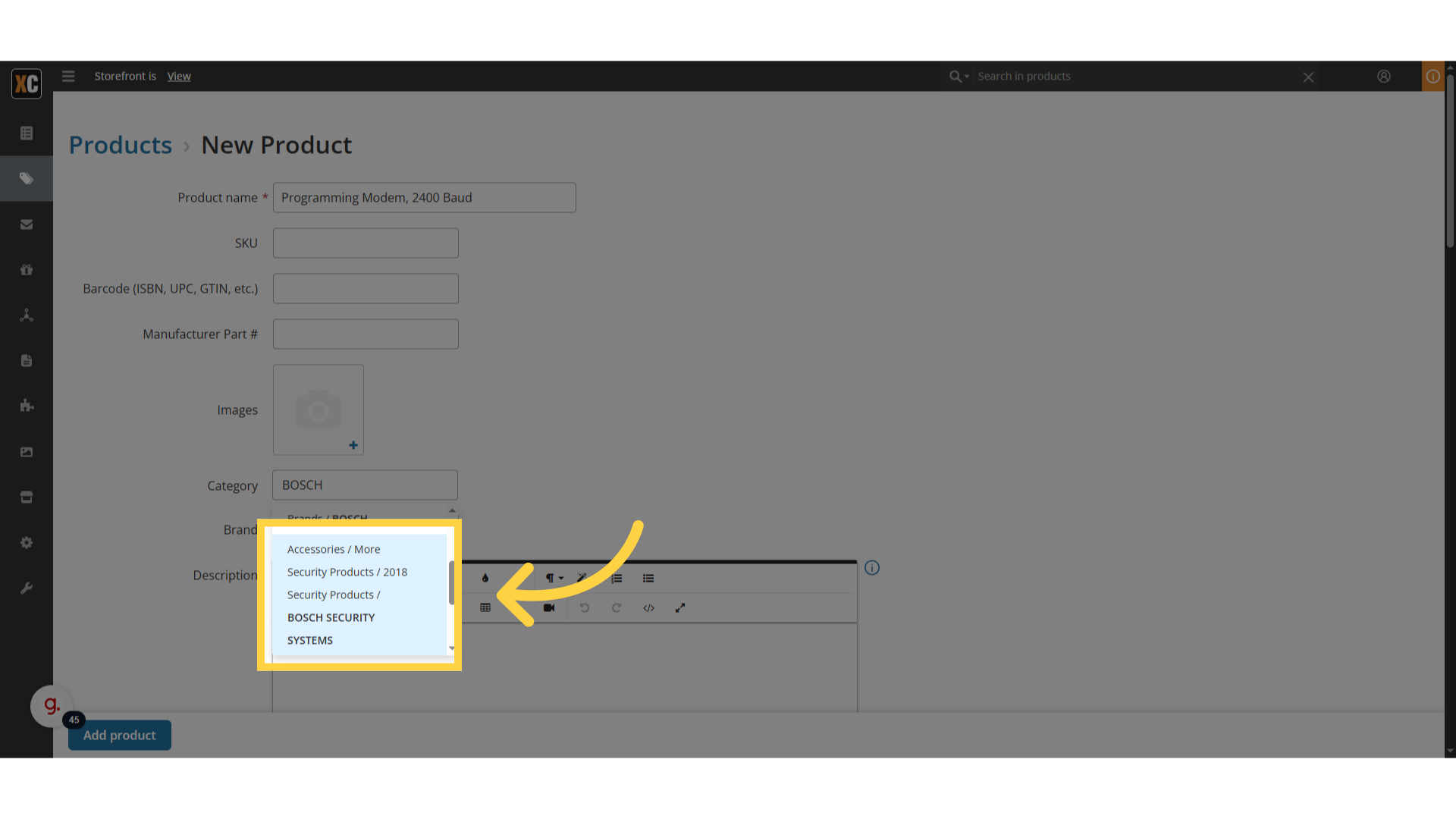
Task: Insert an unordered bullet list
Action: click(x=648, y=578)
